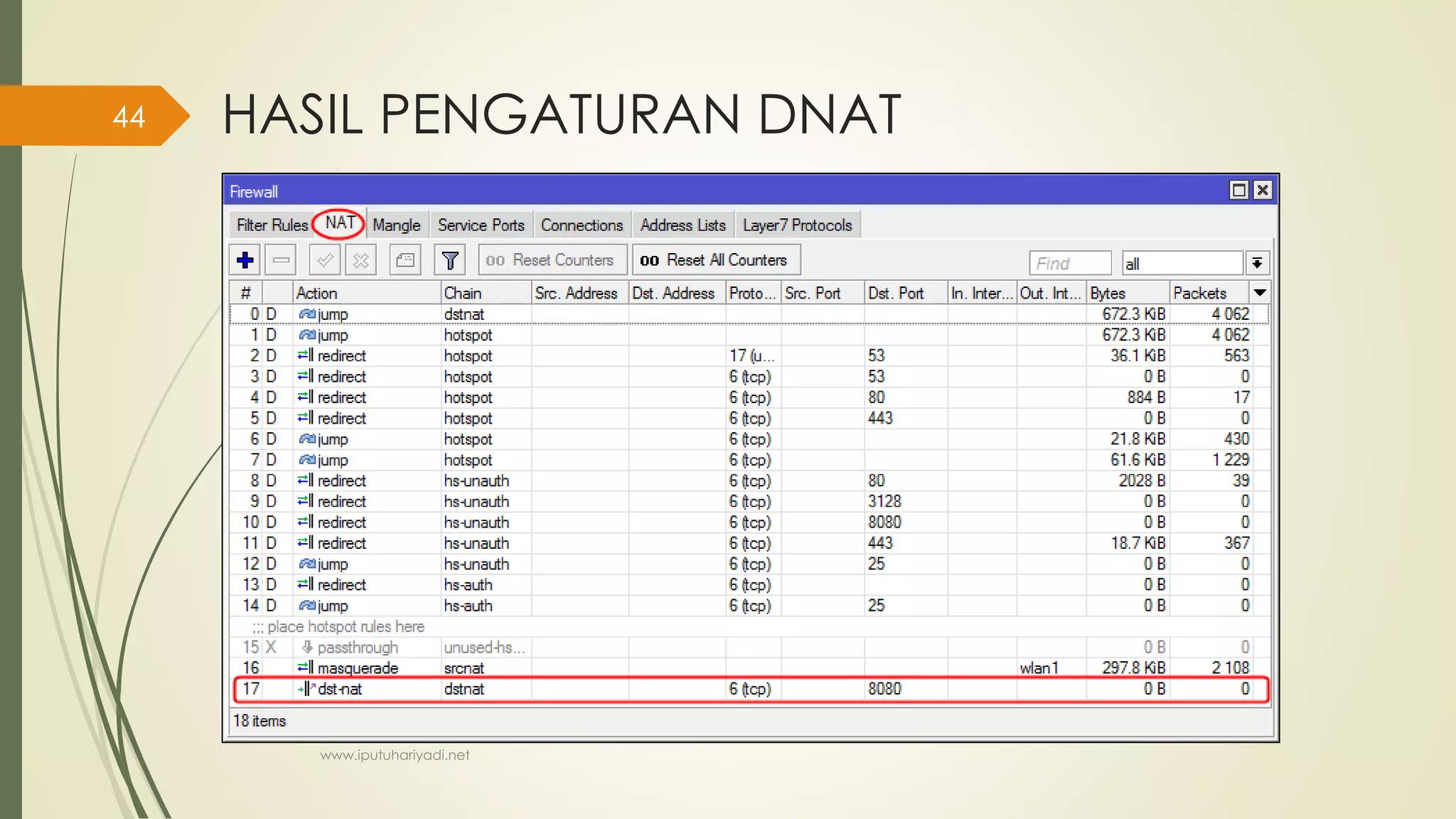
Task: Click inside the Find search field
Action: click(x=1069, y=263)
